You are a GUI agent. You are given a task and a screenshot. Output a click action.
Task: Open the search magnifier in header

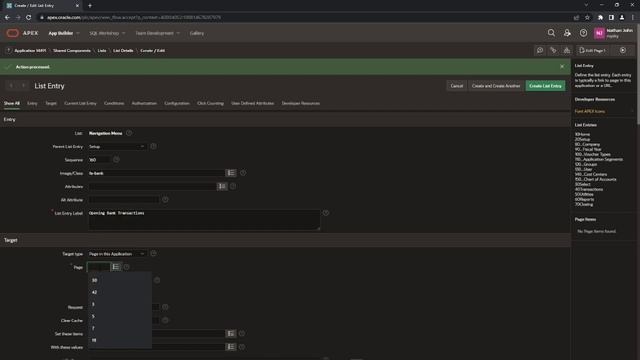551,33
